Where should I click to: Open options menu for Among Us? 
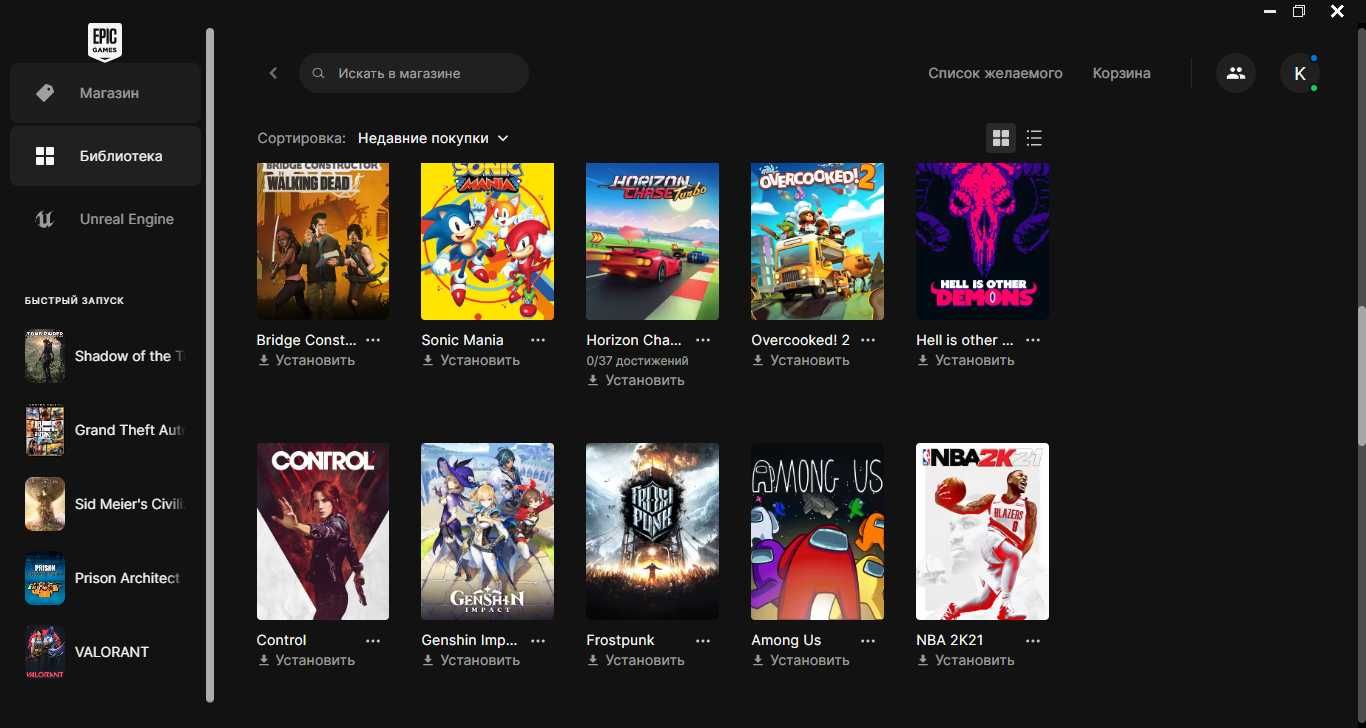point(868,640)
